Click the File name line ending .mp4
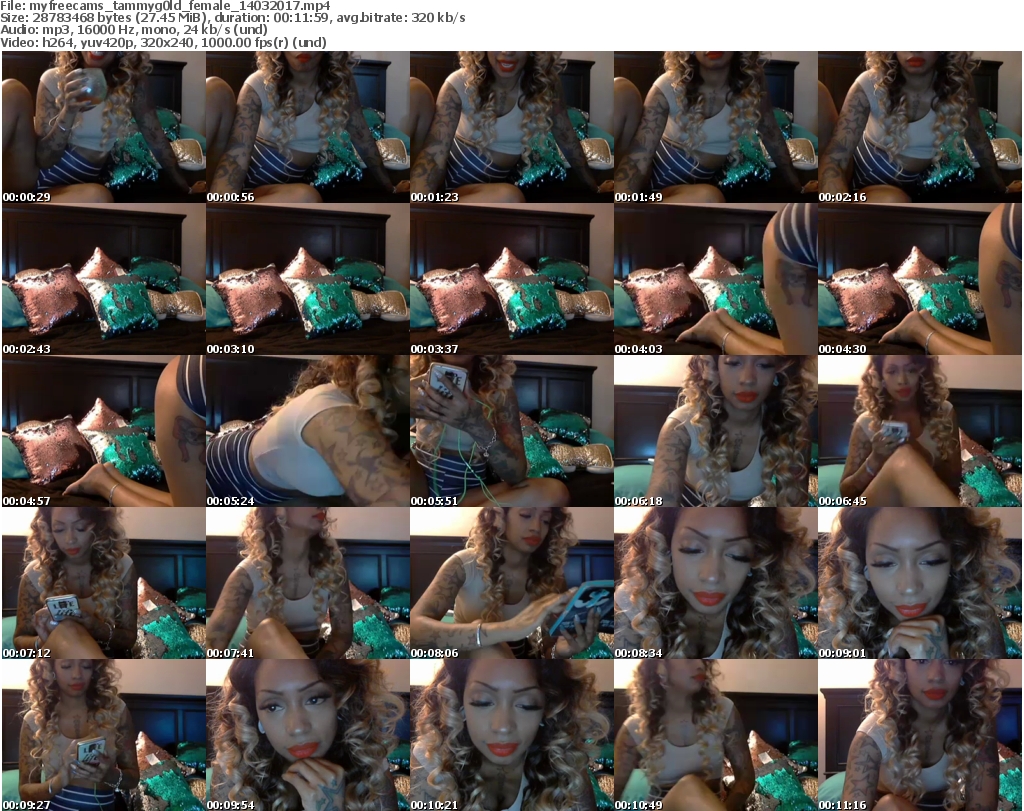1024x811 pixels. click(x=165, y=6)
